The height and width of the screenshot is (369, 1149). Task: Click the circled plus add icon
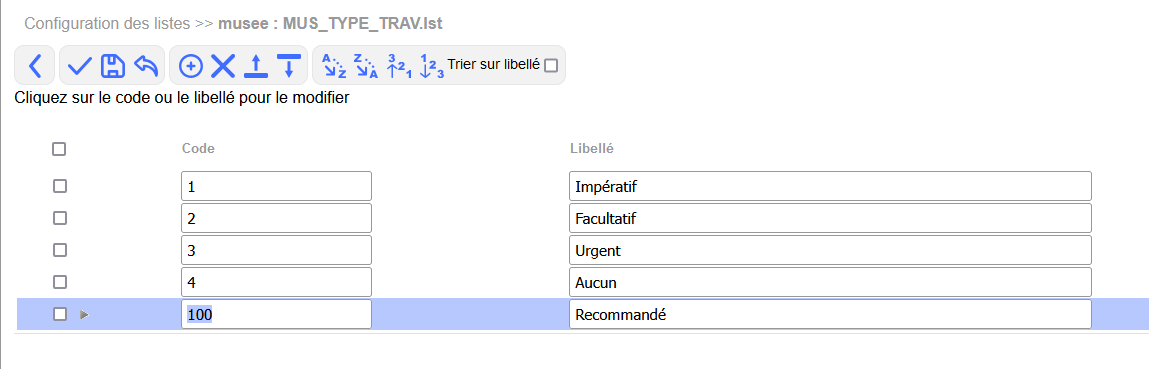pyautogui.click(x=191, y=66)
